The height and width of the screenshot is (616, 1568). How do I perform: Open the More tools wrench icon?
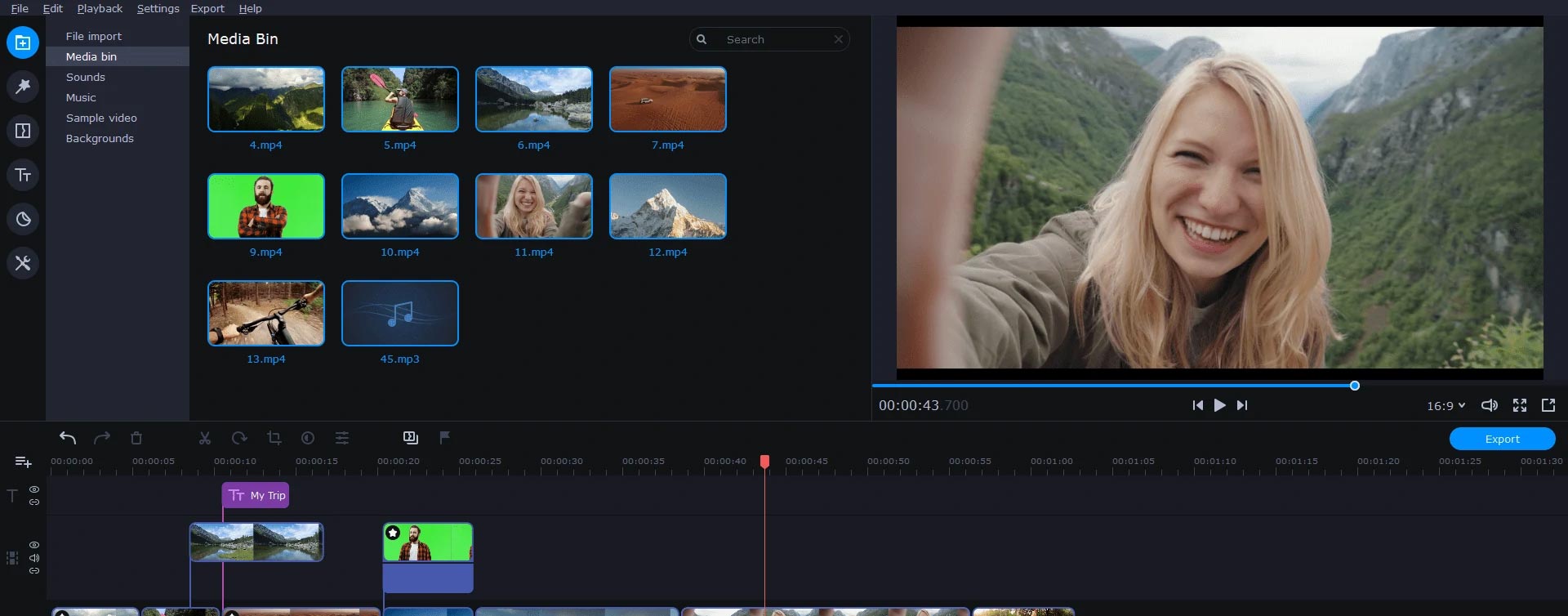tap(23, 263)
